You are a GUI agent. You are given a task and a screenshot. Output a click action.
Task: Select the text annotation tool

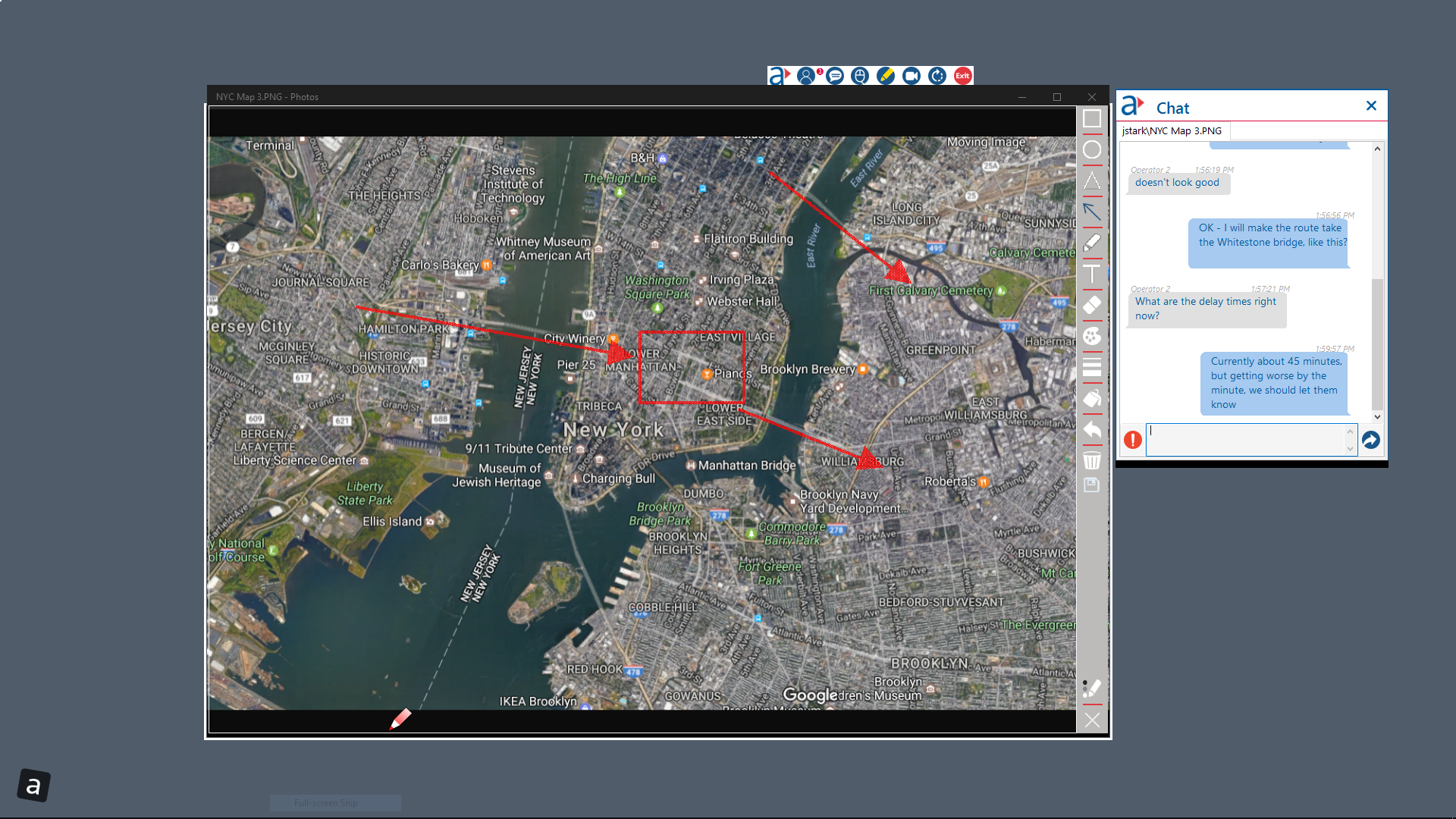[x=1092, y=274]
